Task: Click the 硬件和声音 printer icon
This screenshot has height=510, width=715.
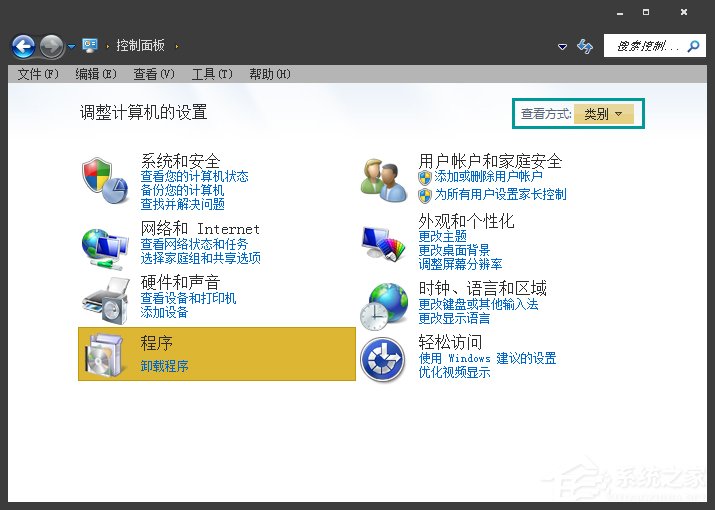Action: coord(106,301)
